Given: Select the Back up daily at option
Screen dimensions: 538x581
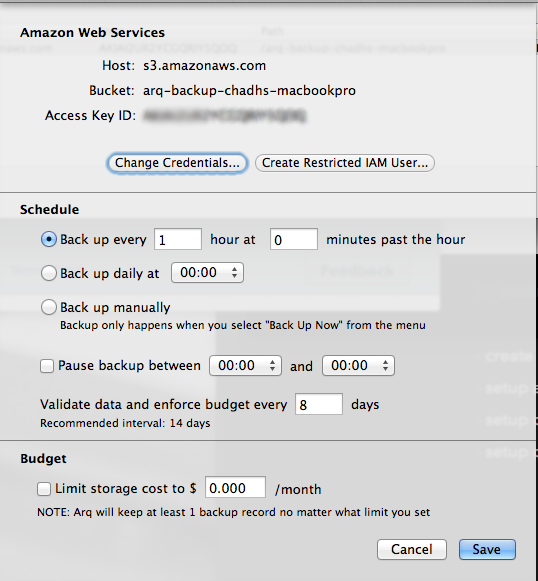Looking at the screenshot, I should pyautogui.click(x=49, y=273).
